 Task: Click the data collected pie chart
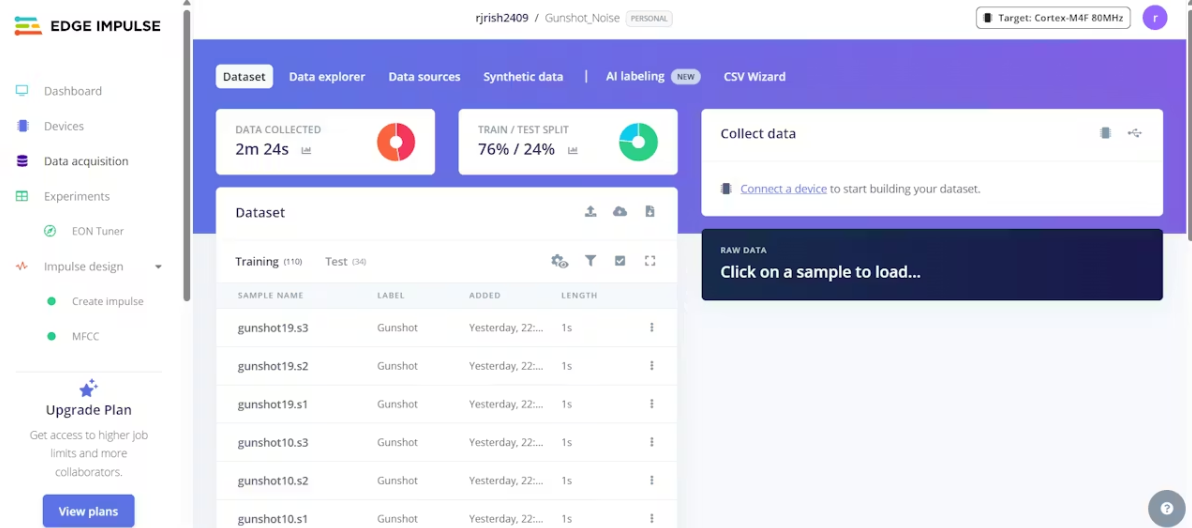click(x=396, y=142)
